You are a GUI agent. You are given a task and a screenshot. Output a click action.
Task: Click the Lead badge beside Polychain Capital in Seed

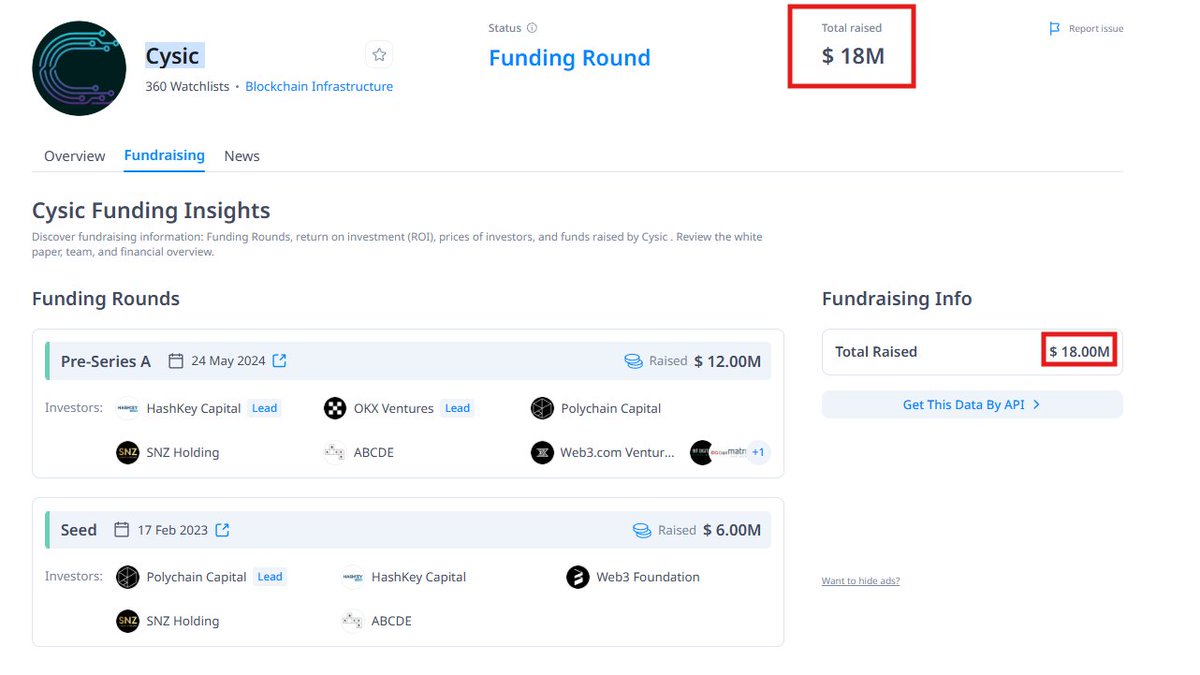270,577
